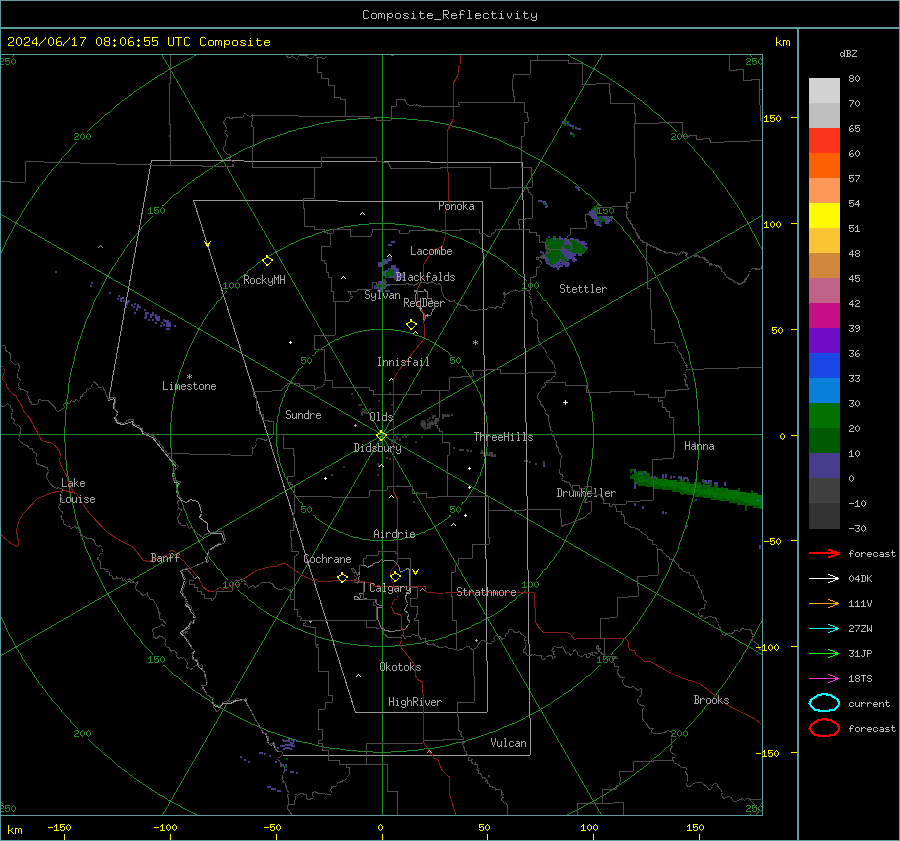This screenshot has width=900, height=841.
Task: Select the Olds town label
Action: coord(381,417)
